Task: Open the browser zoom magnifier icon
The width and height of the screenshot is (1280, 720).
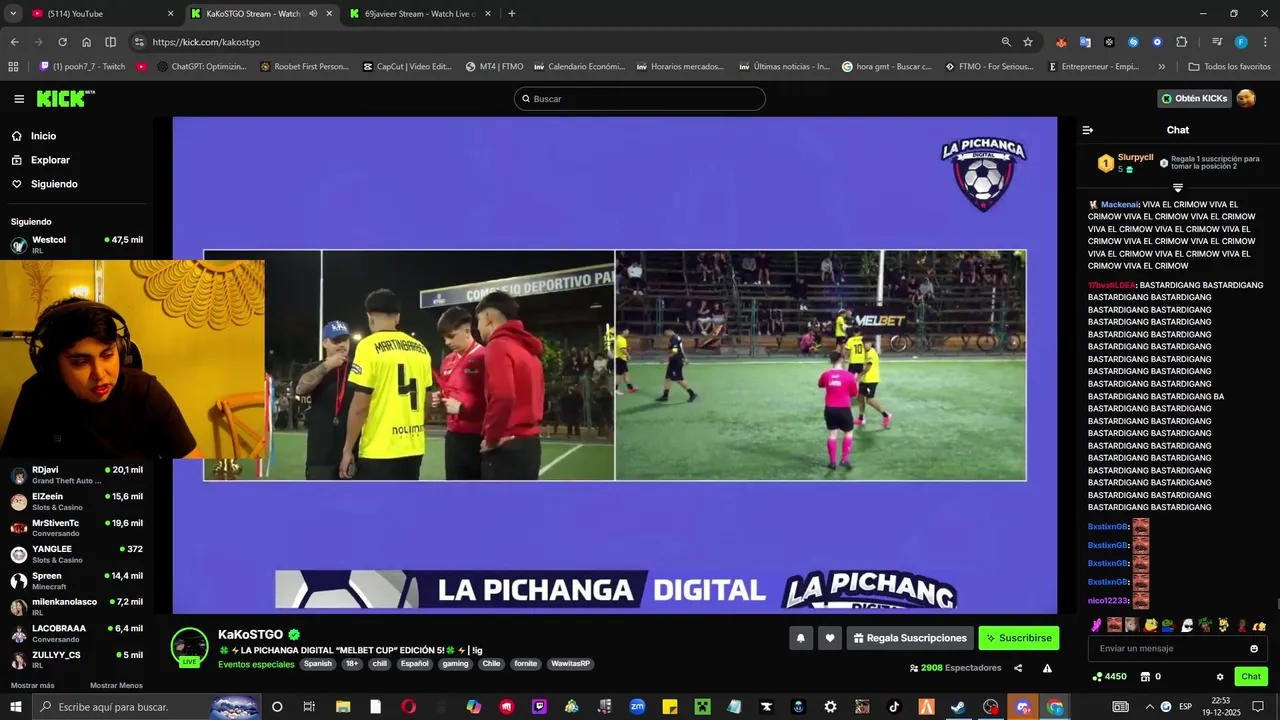Action: [x=1006, y=42]
